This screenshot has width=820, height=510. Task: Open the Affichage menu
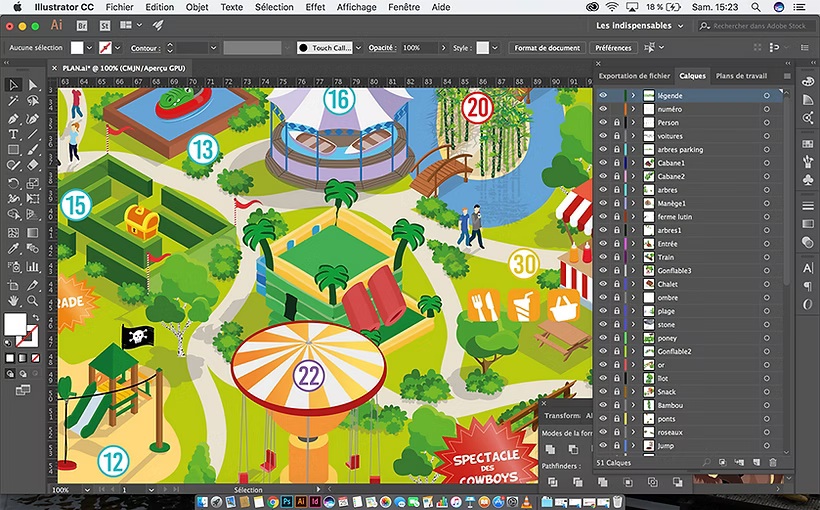point(358,7)
